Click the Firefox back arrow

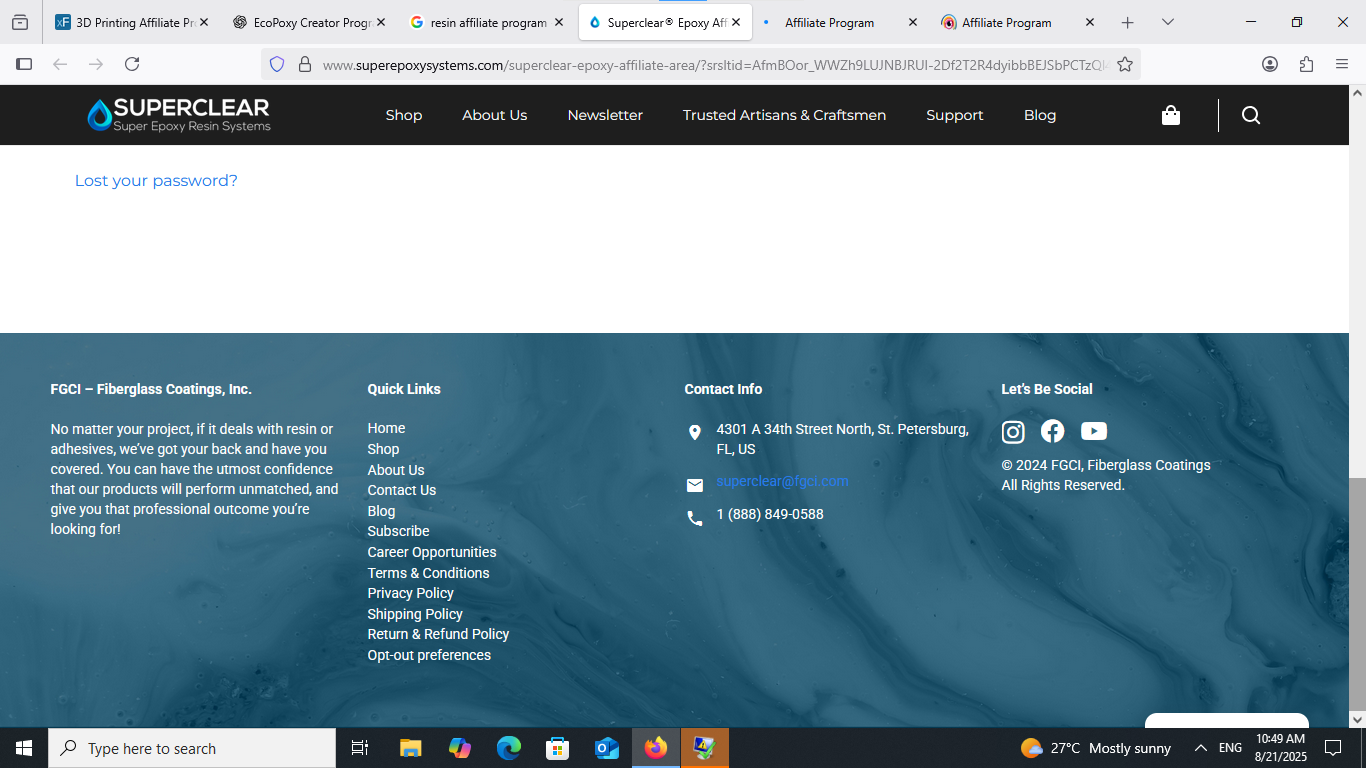(x=60, y=64)
